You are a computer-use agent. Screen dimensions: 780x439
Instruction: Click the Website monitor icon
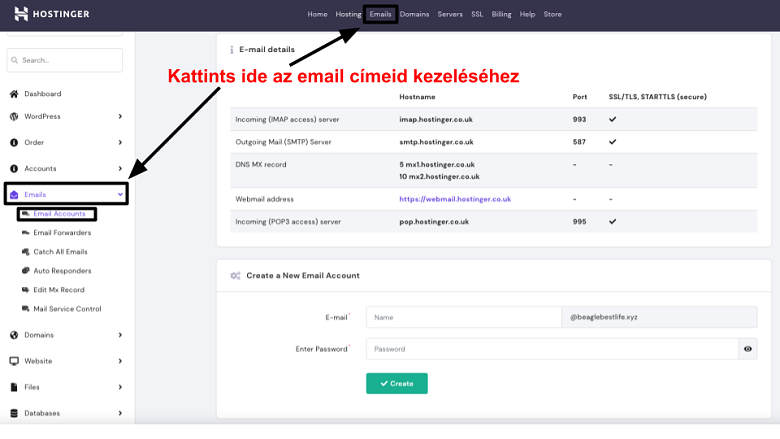pyautogui.click(x=14, y=361)
